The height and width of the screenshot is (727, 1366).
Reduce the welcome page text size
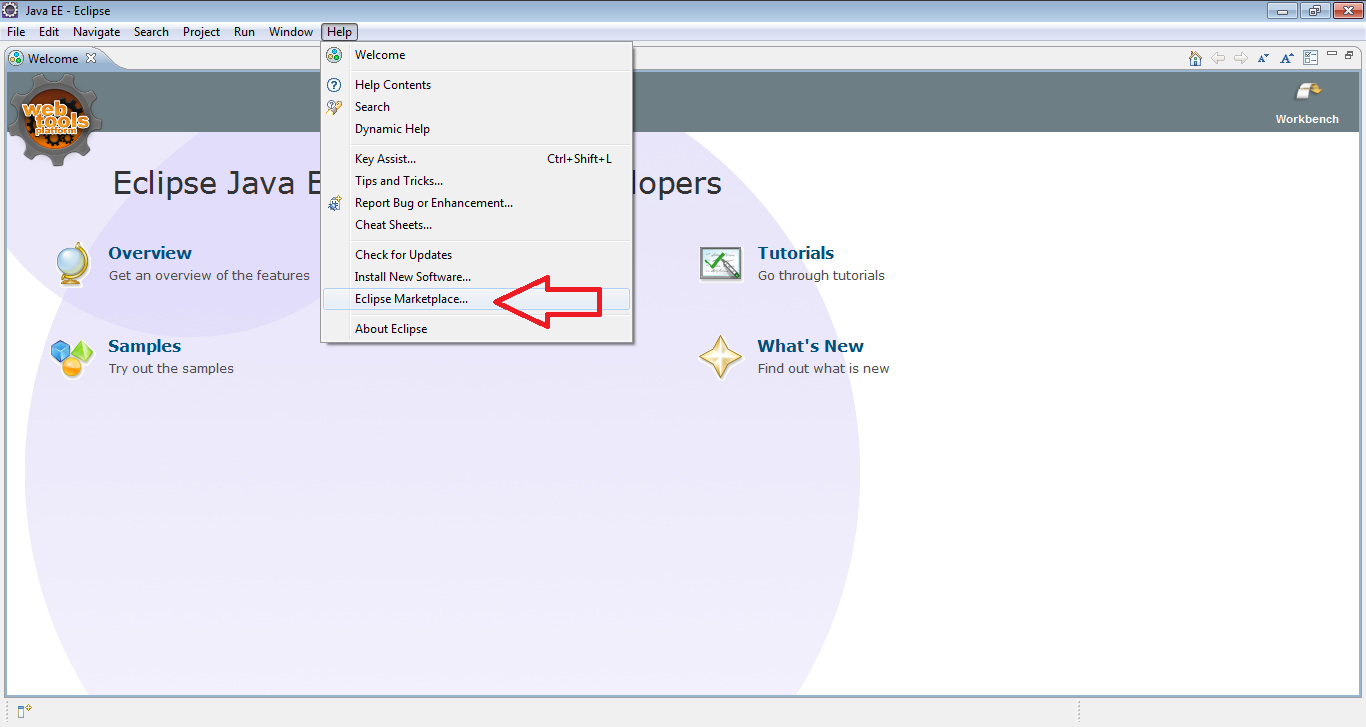1263,58
